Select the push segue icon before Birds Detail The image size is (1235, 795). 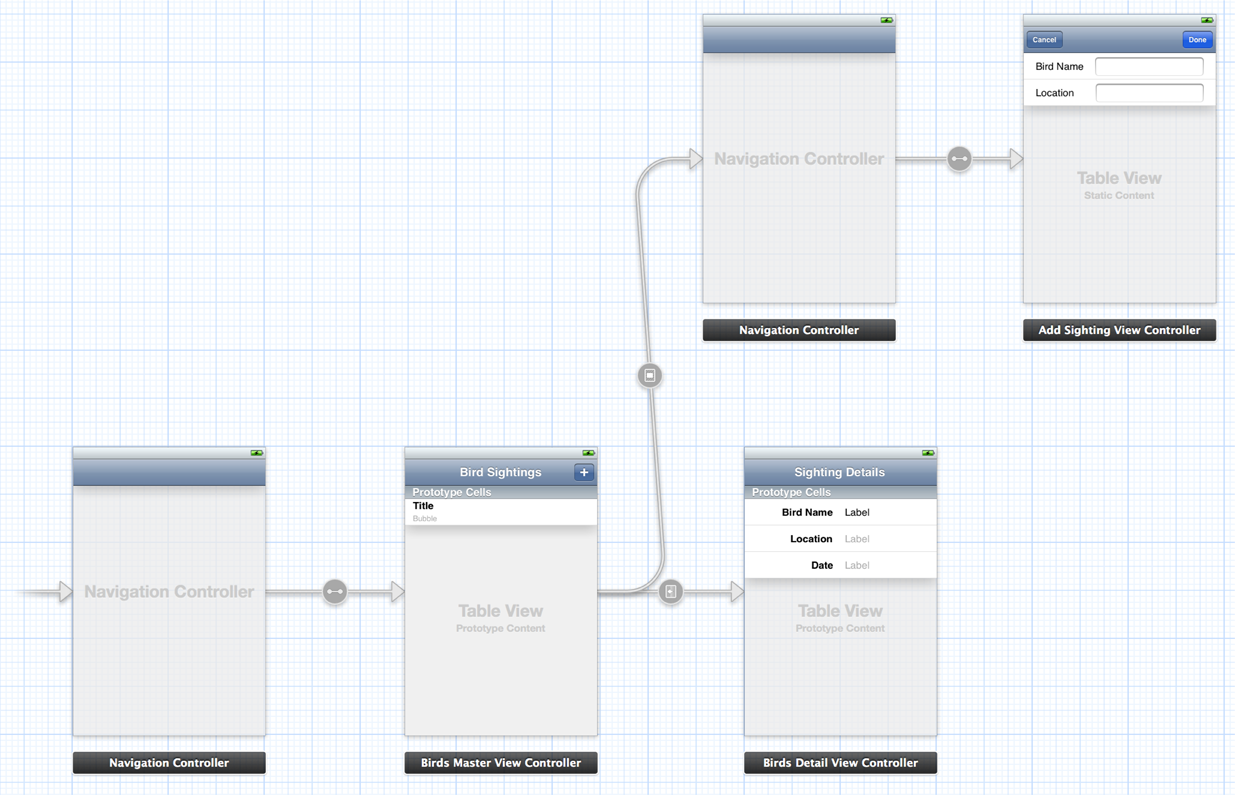click(671, 592)
